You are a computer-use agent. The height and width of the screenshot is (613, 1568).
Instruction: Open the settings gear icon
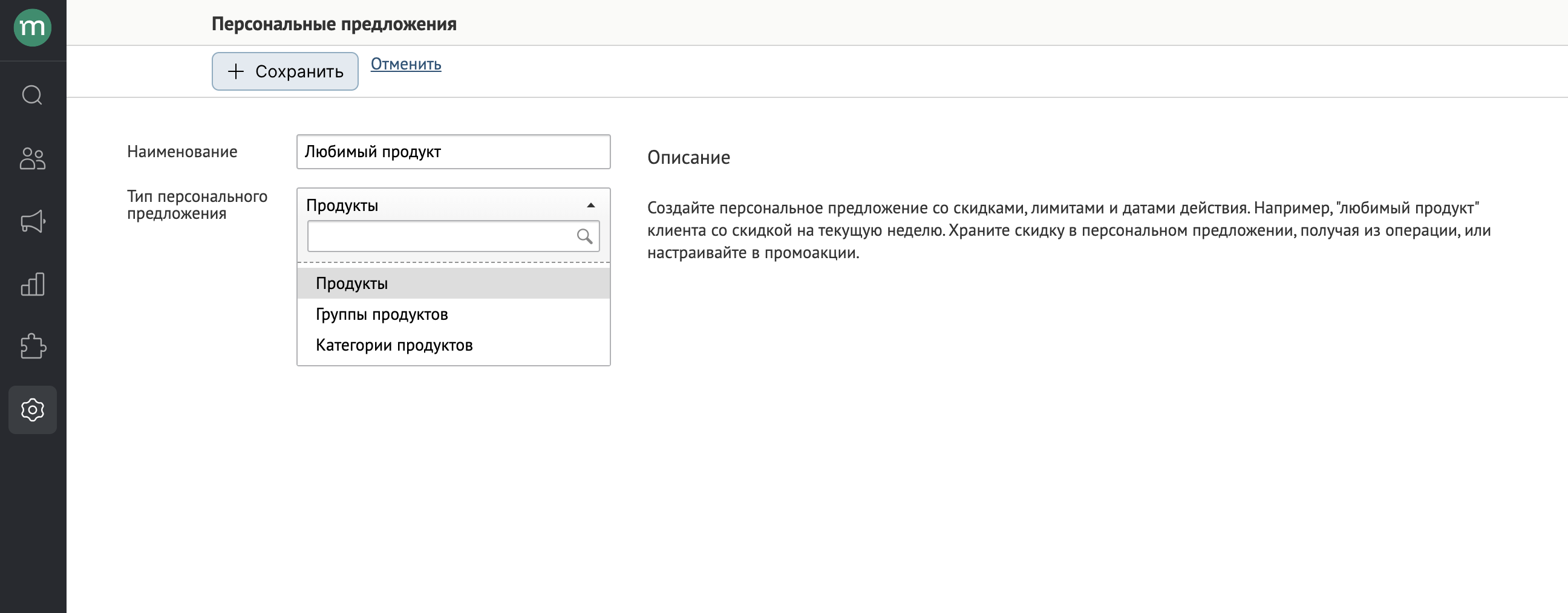32,410
